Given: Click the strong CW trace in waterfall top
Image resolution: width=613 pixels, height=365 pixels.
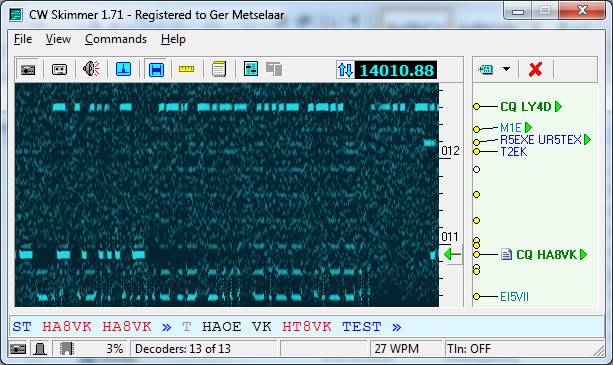Looking at the screenshot, I should 245,107.
